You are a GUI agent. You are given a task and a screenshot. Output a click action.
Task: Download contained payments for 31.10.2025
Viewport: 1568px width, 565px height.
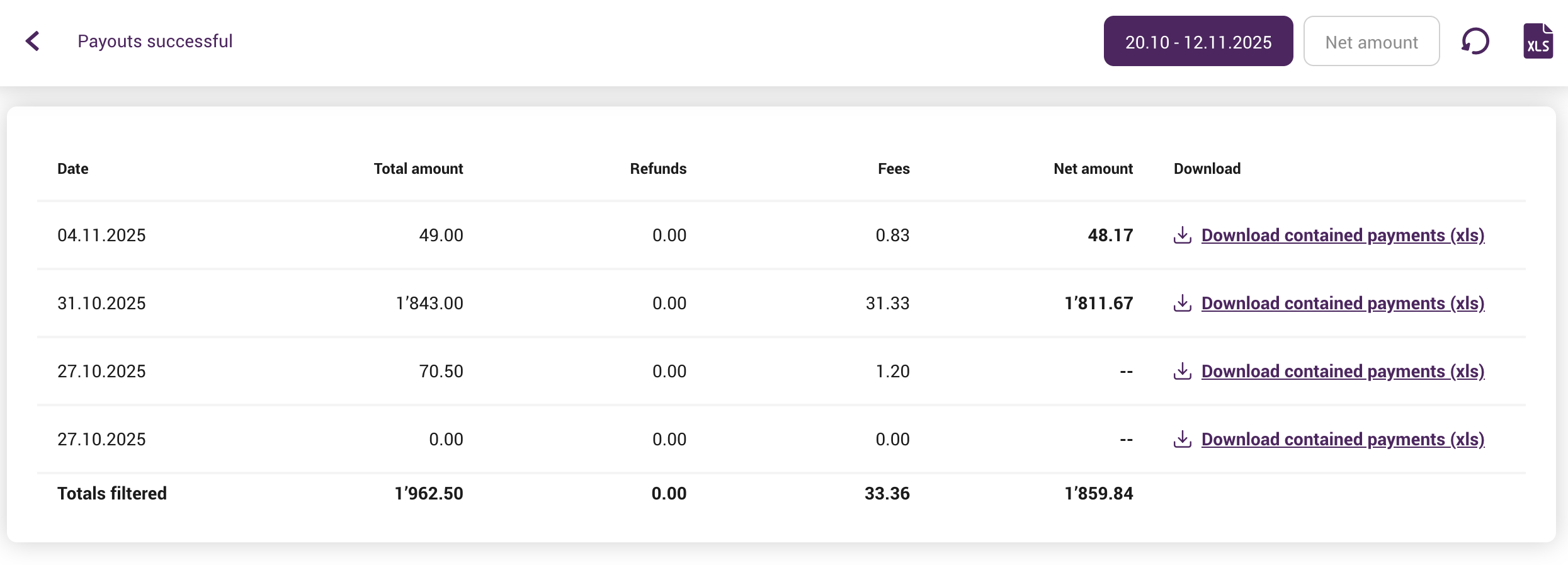(1343, 303)
